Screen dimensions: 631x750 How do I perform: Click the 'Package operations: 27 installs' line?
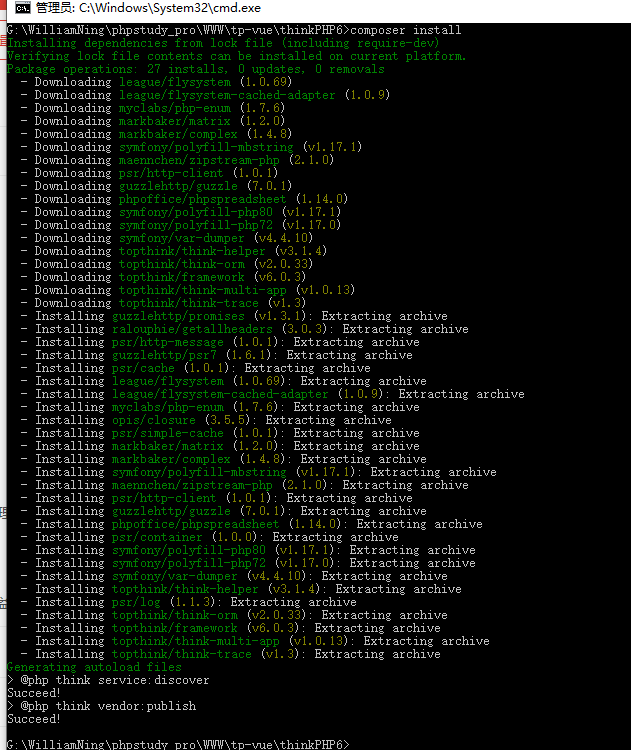coord(196,69)
